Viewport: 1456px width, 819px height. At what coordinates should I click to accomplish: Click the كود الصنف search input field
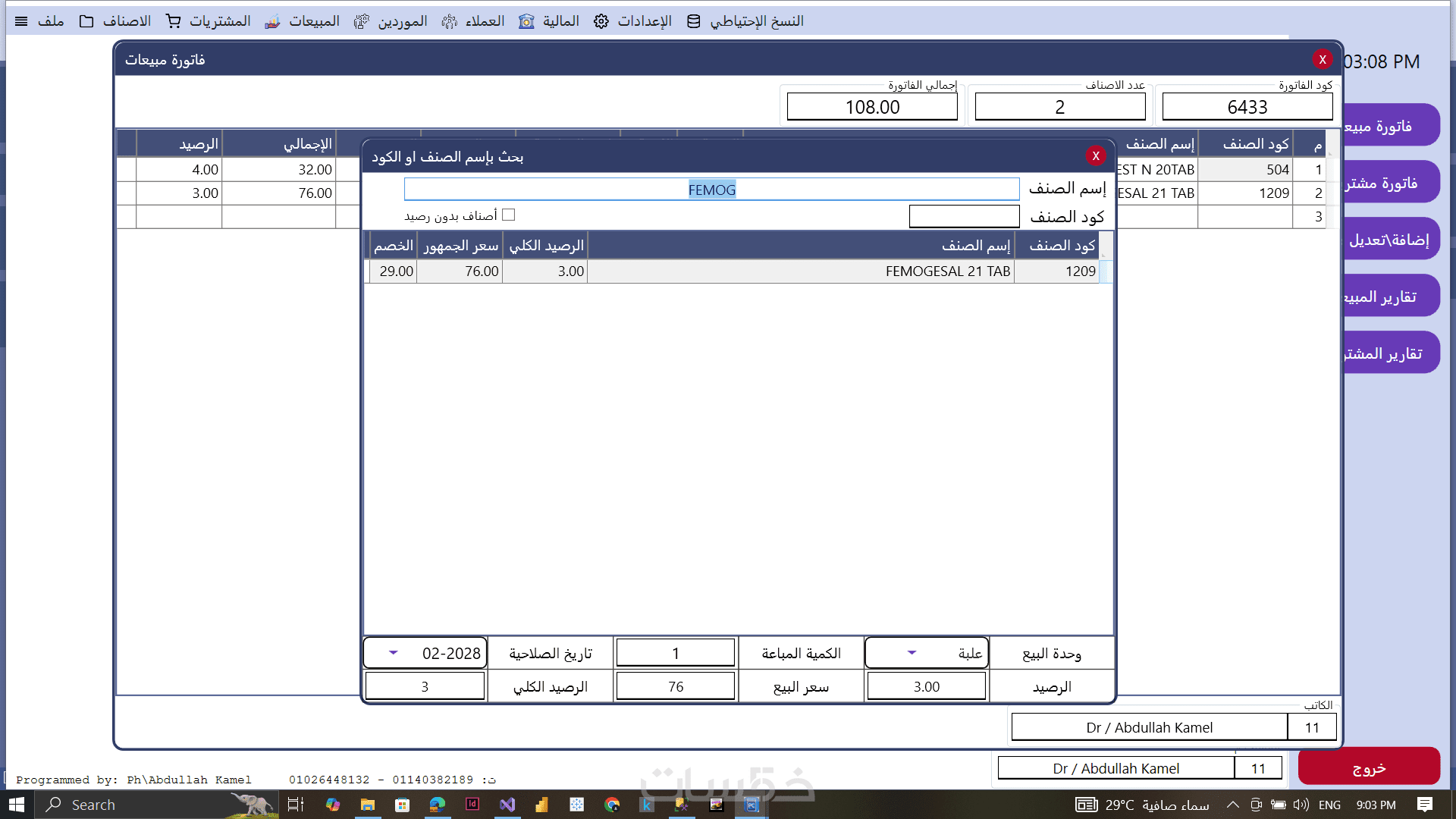point(964,217)
